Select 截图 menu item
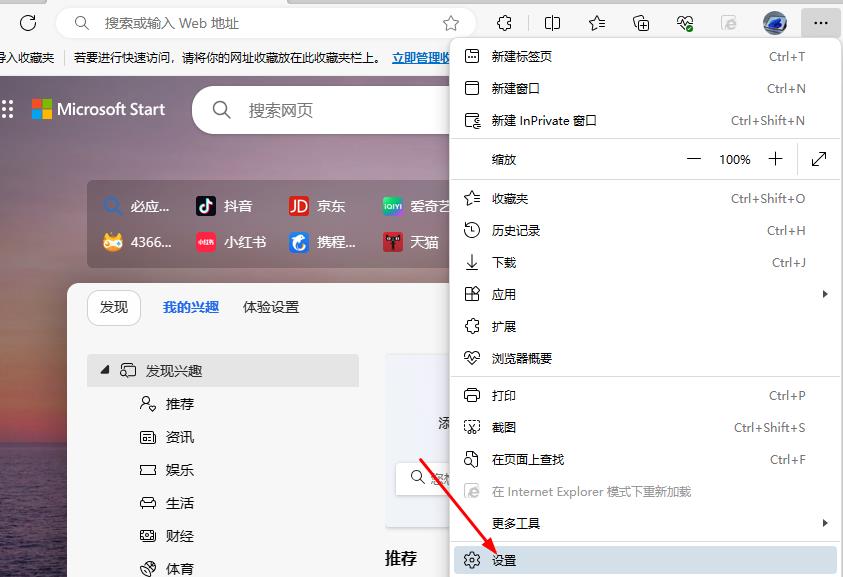This screenshot has width=843, height=577. 645,428
